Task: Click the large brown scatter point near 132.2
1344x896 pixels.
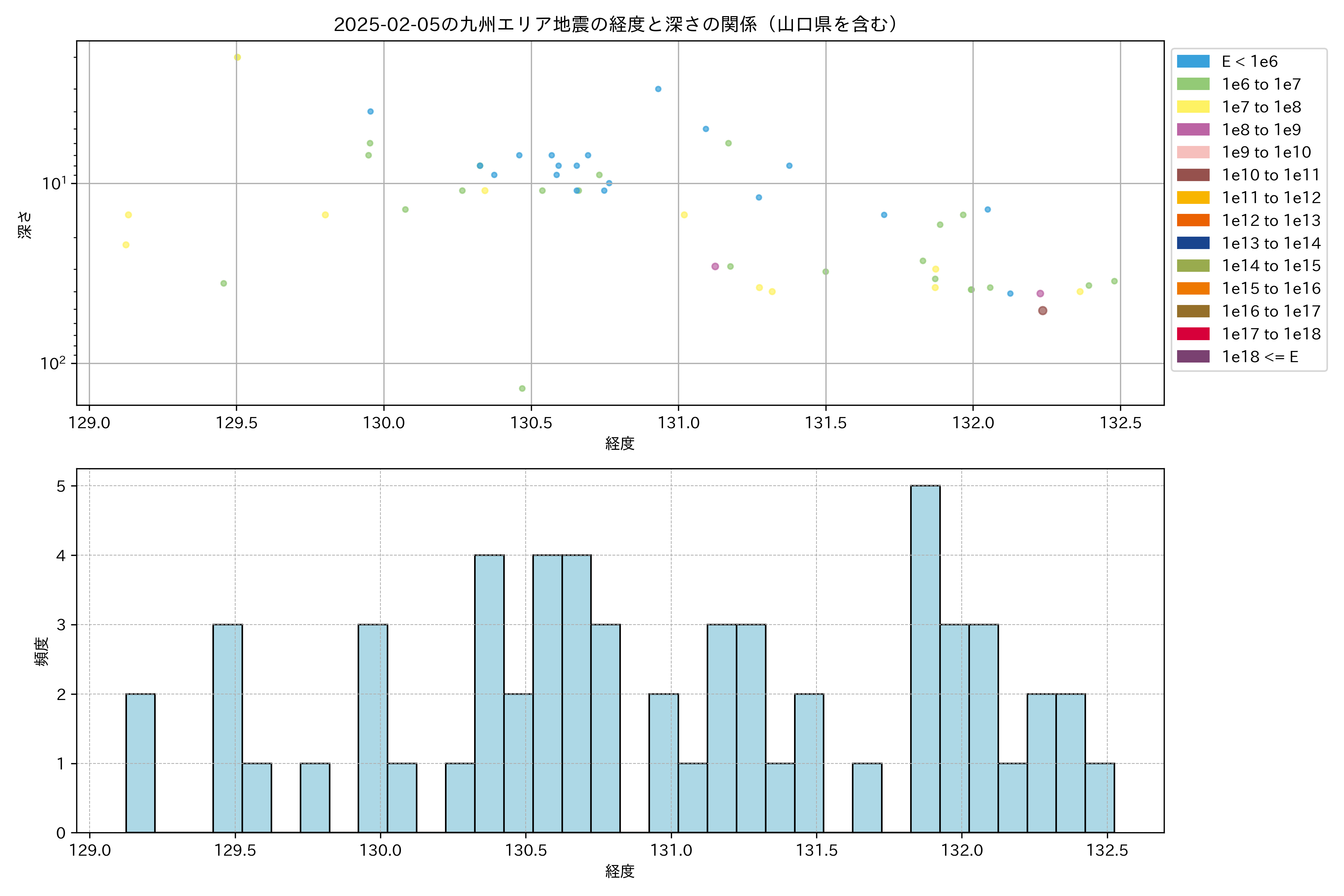Action: (1042, 311)
